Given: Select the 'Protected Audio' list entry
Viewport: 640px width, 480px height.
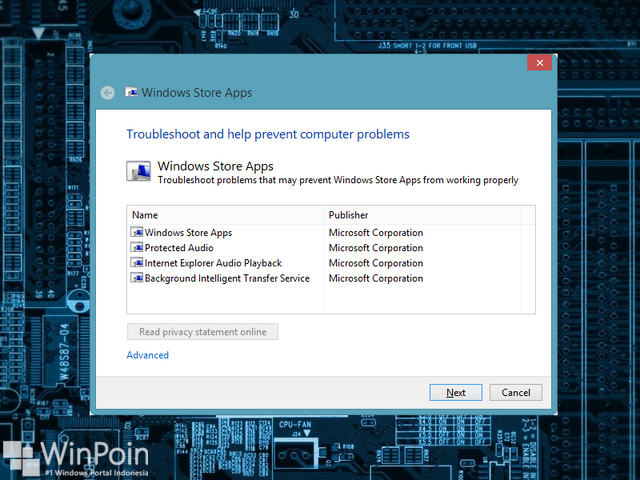Looking at the screenshot, I should pos(179,248).
